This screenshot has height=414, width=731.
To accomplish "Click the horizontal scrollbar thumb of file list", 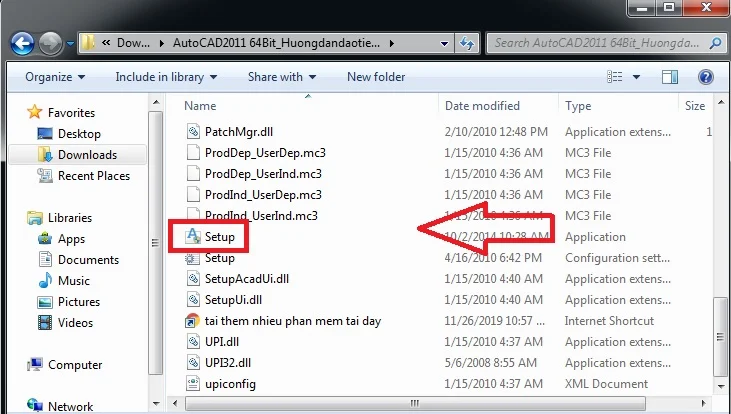I will tap(415, 403).
